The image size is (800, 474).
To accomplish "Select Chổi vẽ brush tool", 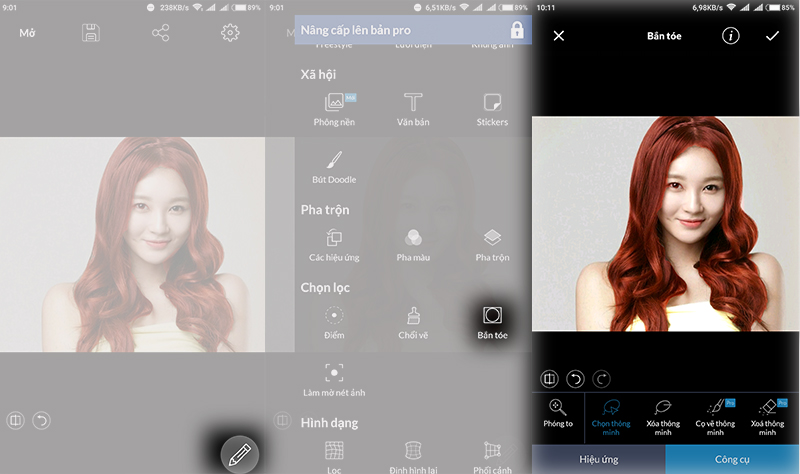I will (413, 323).
